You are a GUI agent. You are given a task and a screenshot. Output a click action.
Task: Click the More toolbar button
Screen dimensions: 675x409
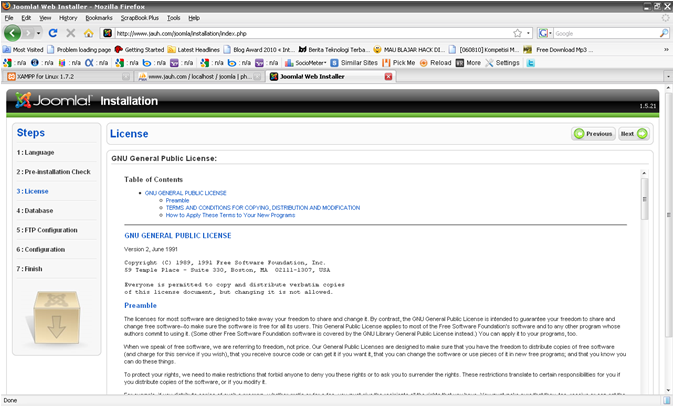tap(468, 63)
